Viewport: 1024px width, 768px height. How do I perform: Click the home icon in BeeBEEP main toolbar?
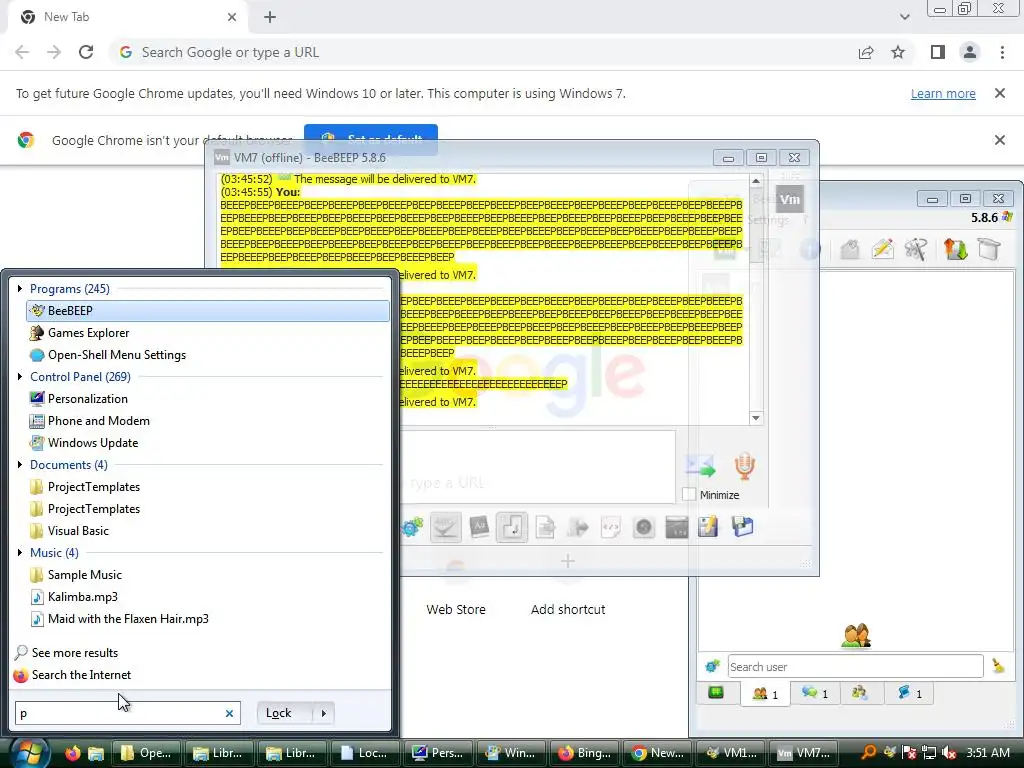(x=849, y=249)
